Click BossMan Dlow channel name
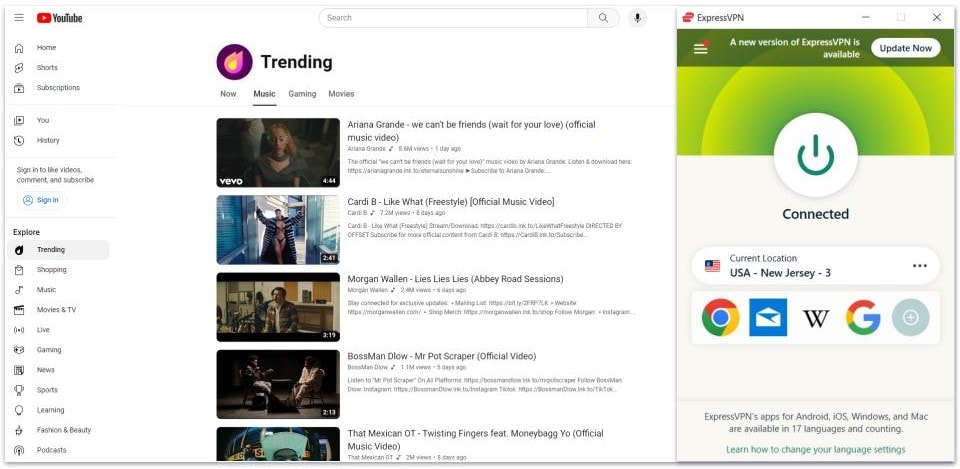960x469 pixels. pos(368,367)
